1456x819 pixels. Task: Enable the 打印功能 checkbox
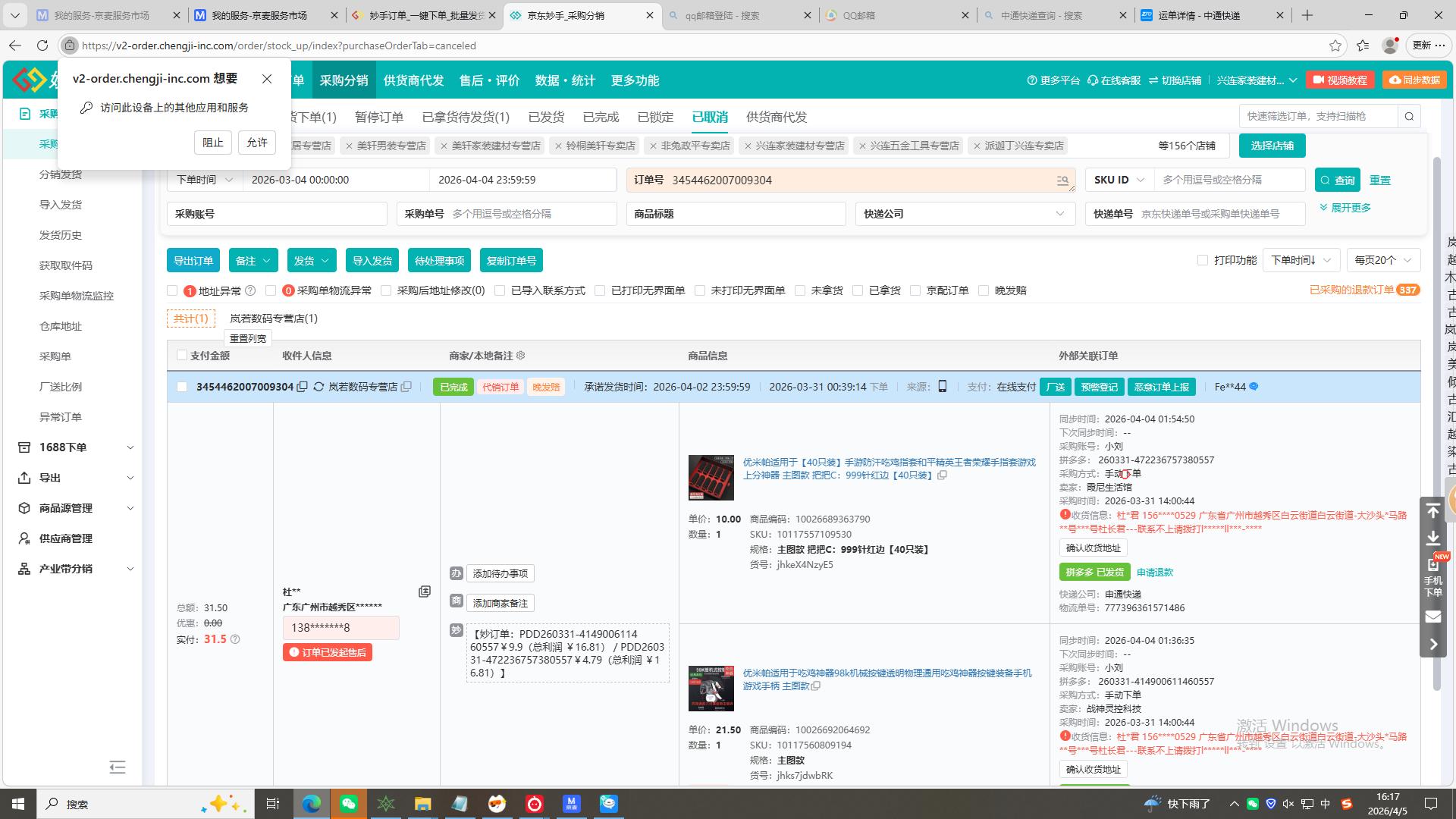1202,260
